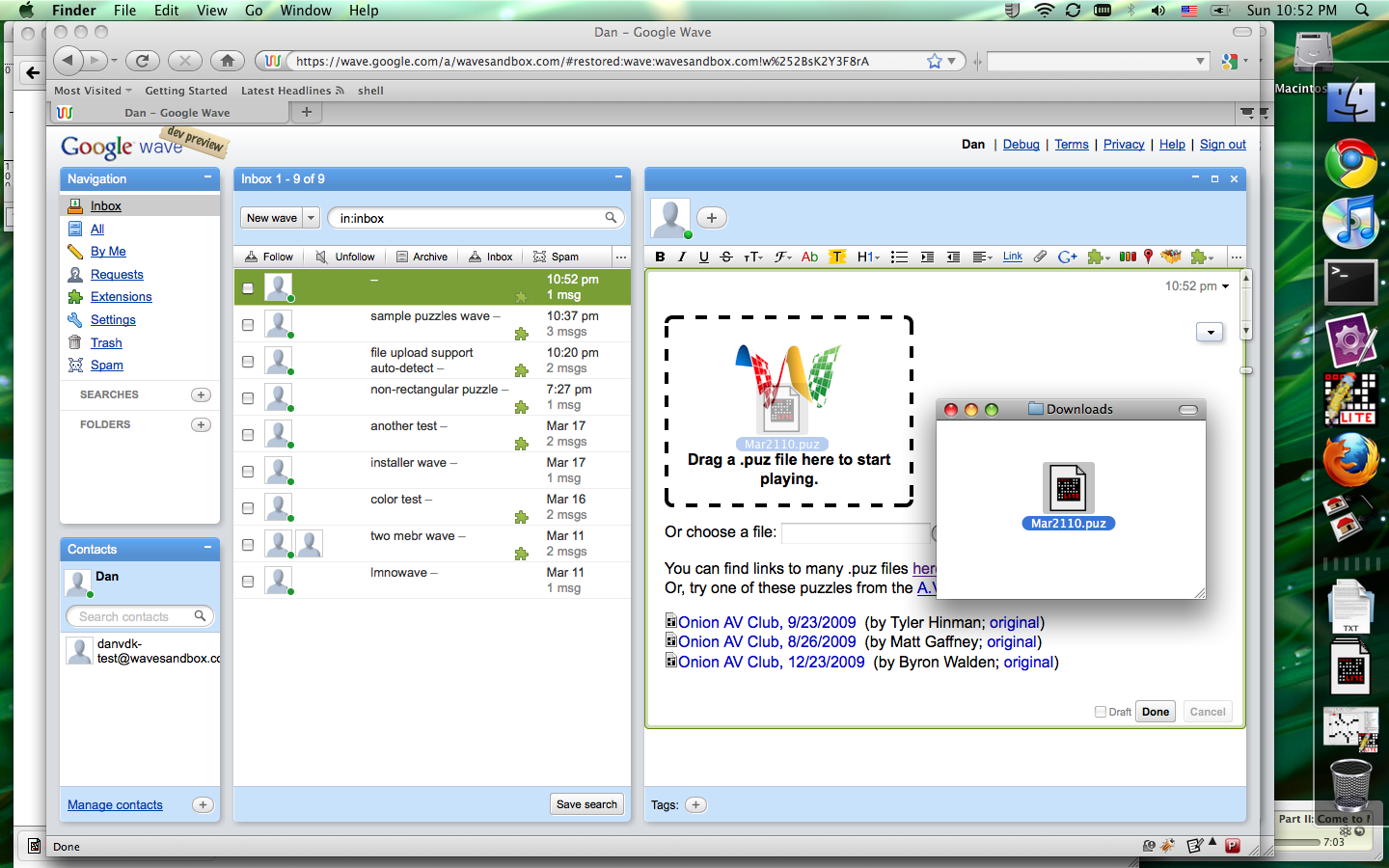Viewport: 1389px width, 868px height.
Task: Click the Latest Headlines bookmark
Action: click(x=291, y=91)
